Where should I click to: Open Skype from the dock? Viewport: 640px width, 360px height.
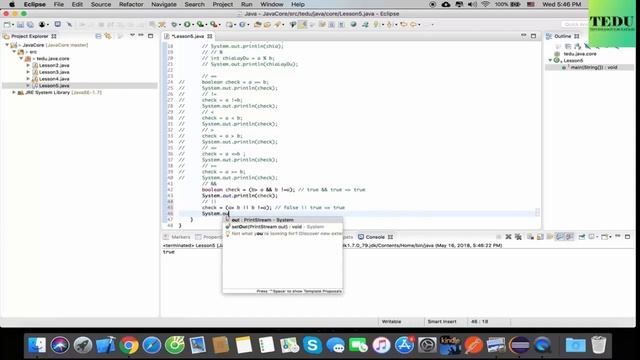(x=312, y=345)
